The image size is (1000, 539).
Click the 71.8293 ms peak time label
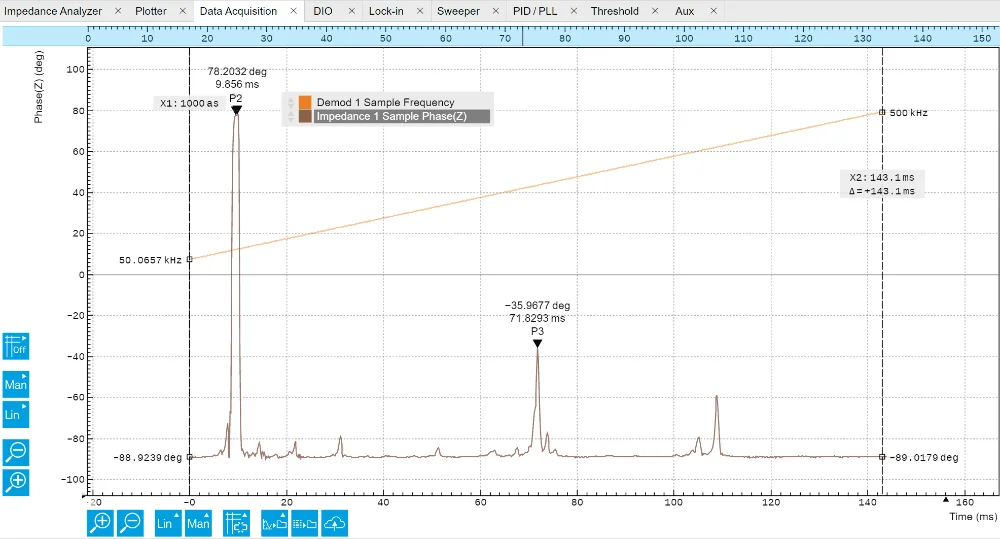[x=537, y=318]
